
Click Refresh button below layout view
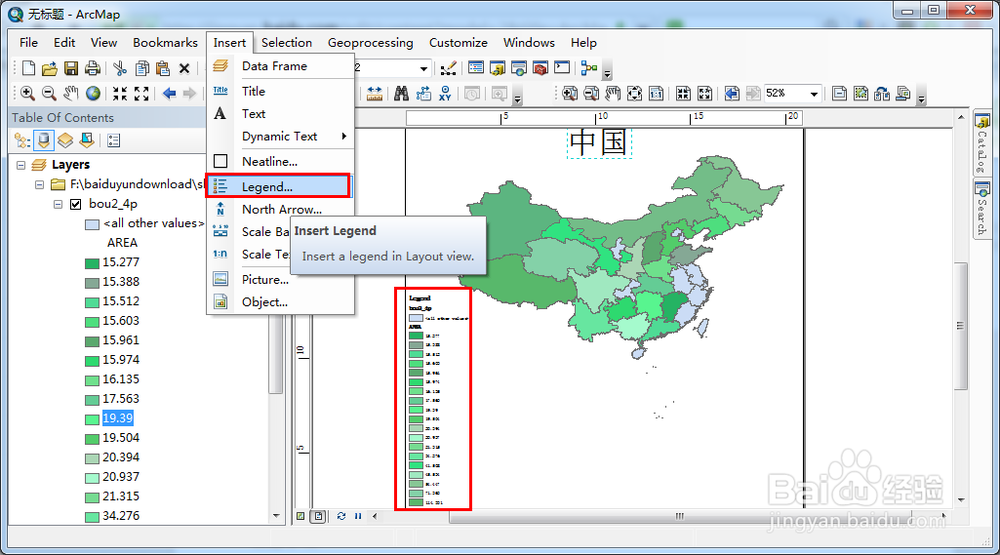341,516
